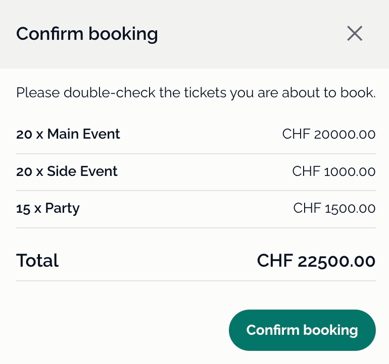Click the CHF 1000.00 Side Event price
The height and width of the screenshot is (364, 389).
click(x=334, y=171)
